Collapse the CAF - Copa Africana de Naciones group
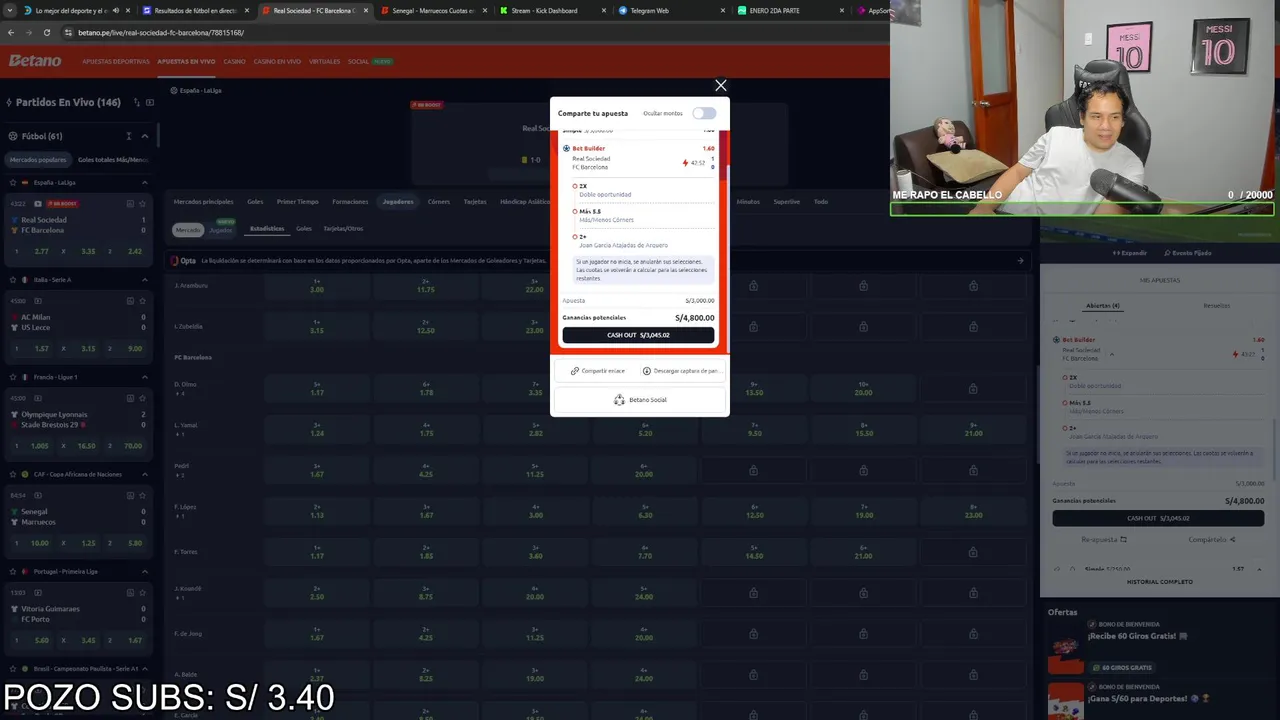The image size is (1280, 720). (144, 474)
